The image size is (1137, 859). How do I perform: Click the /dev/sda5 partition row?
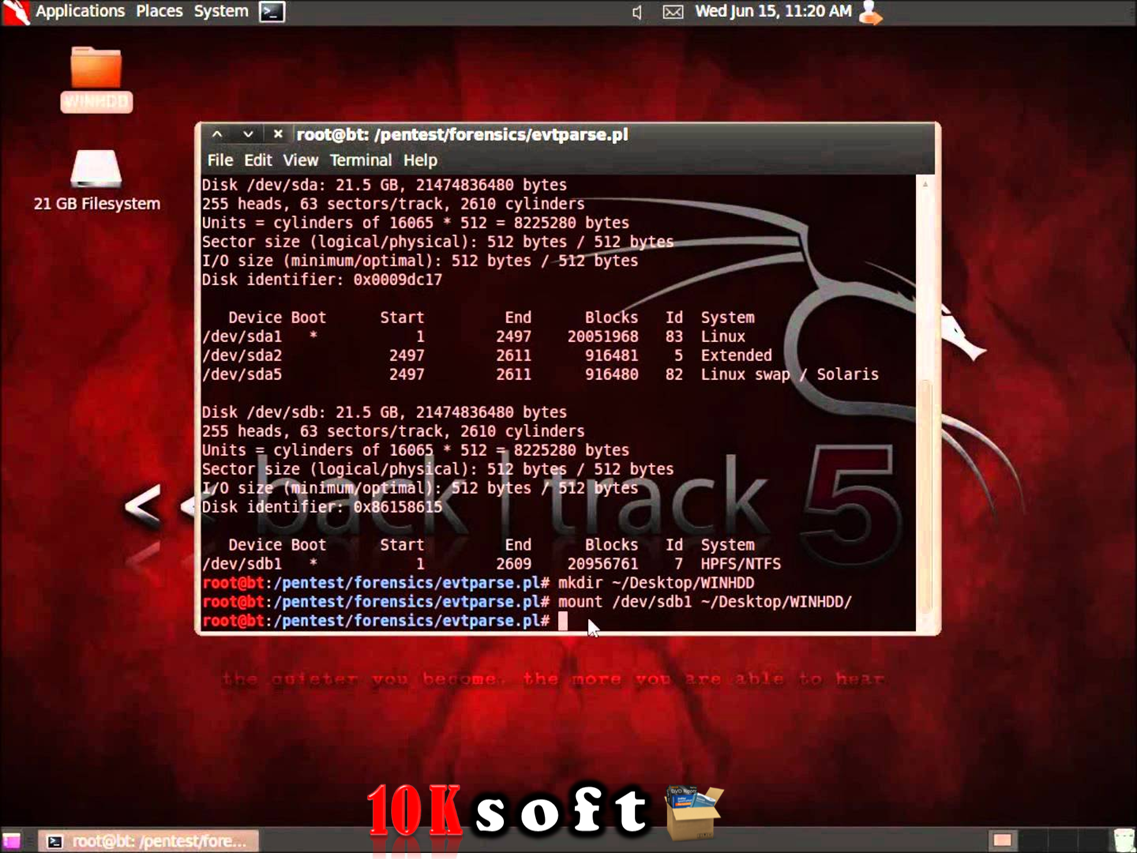(540, 374)
